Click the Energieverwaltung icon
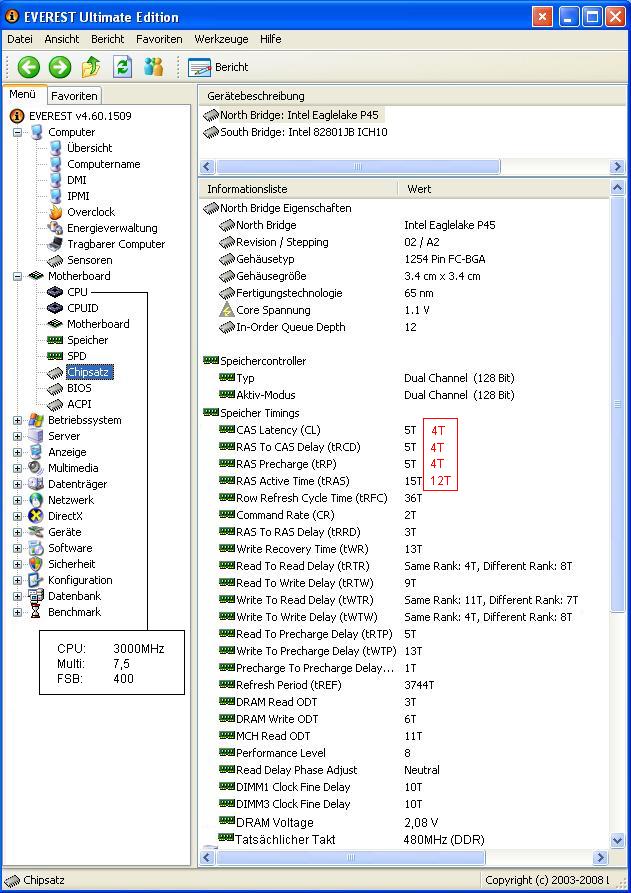 pyautogui.click(x=55, y=228)
